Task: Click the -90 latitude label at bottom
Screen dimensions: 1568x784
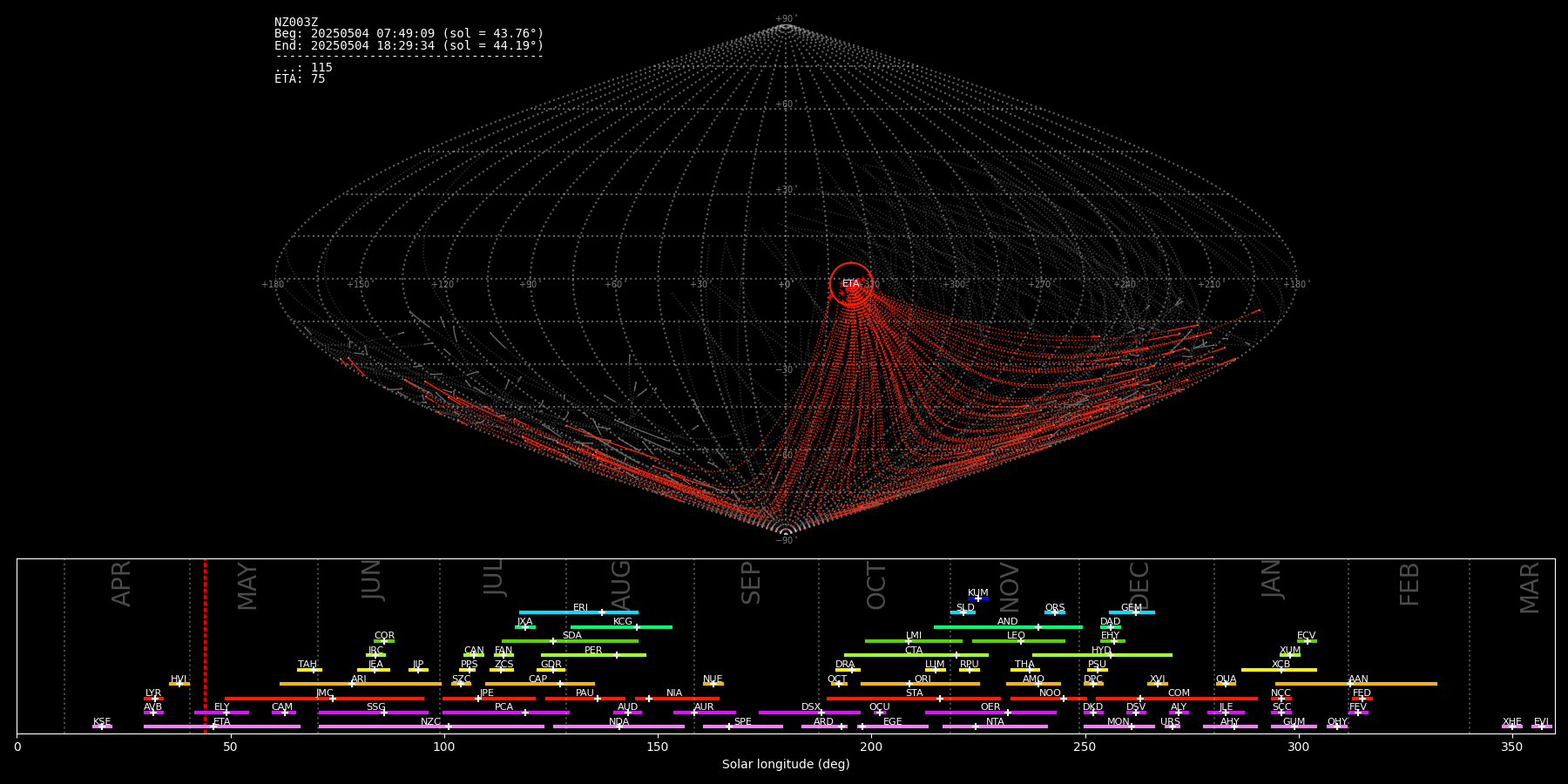Action: [x=785, y=540]
